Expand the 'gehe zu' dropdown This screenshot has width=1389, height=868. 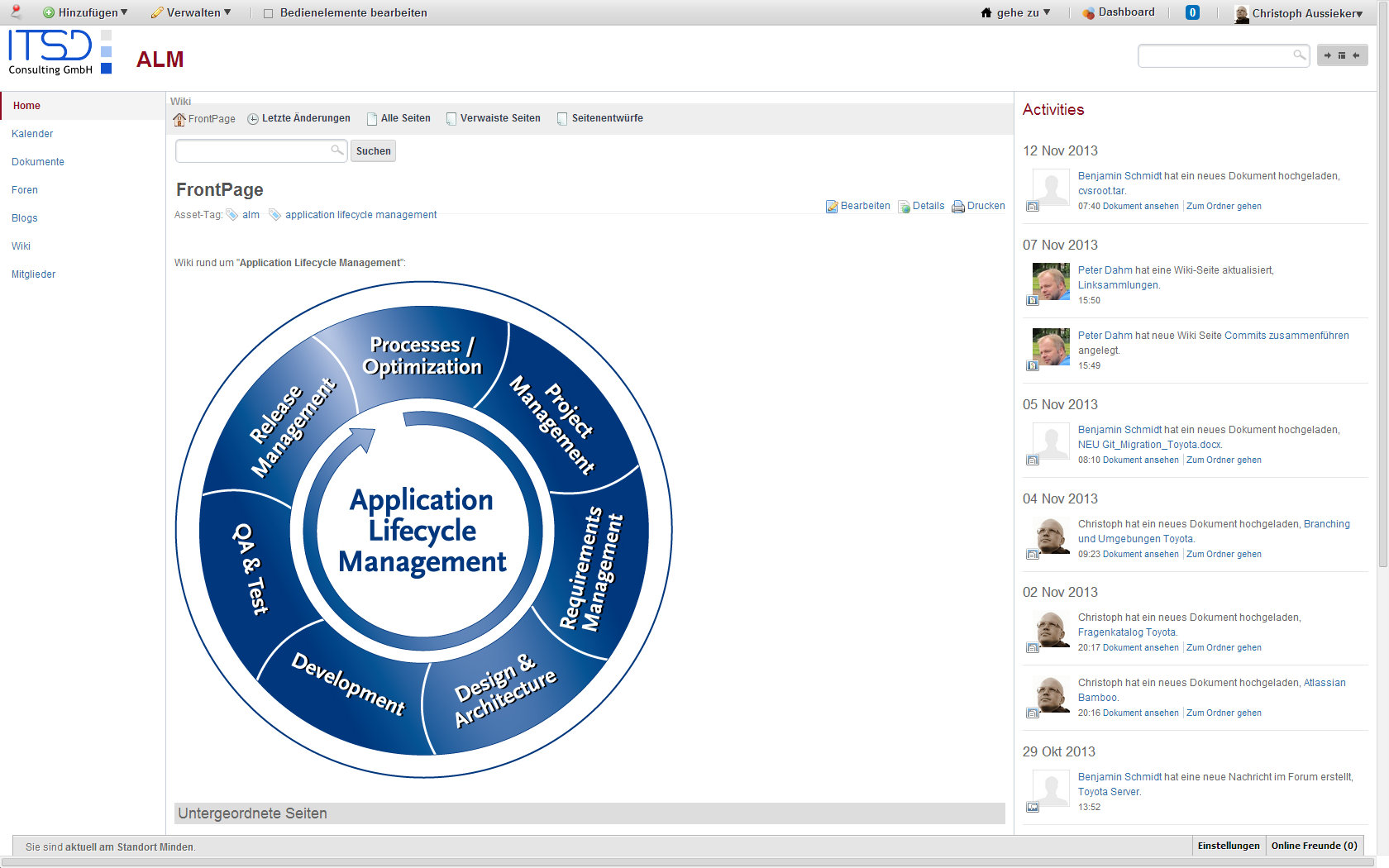click(1016, 12)
